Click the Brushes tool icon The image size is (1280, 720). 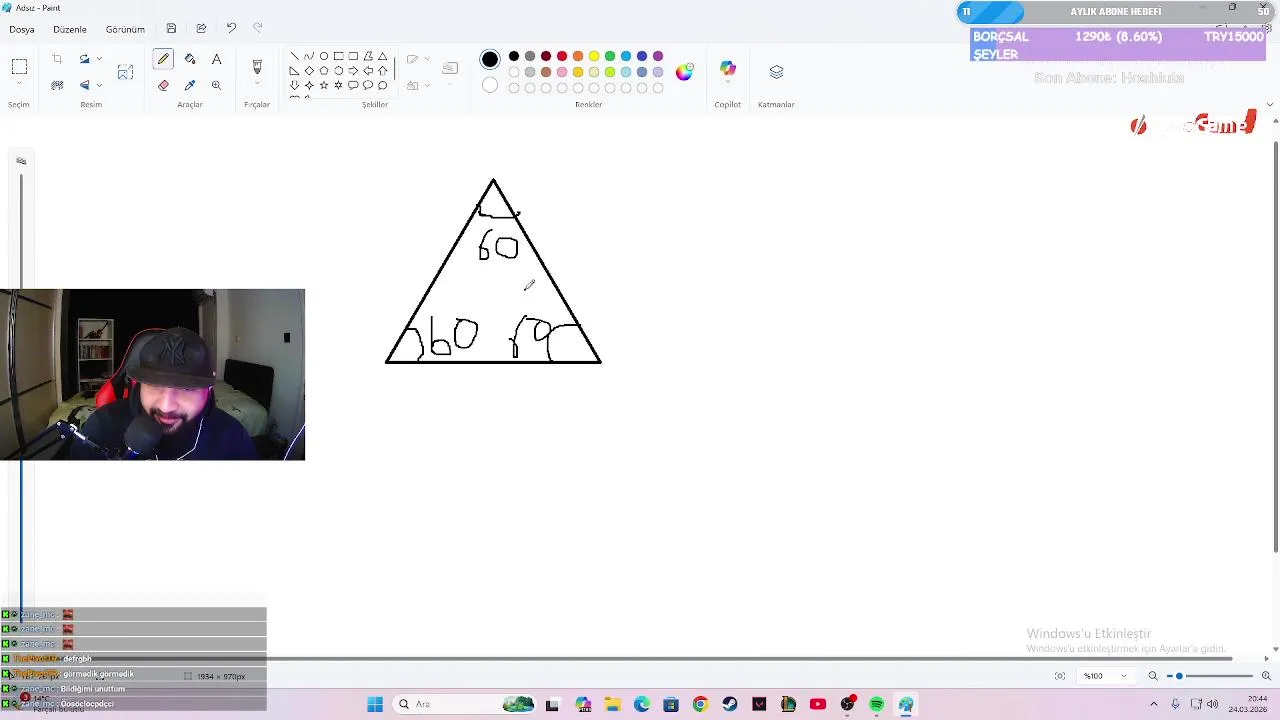tap(257, 67)
